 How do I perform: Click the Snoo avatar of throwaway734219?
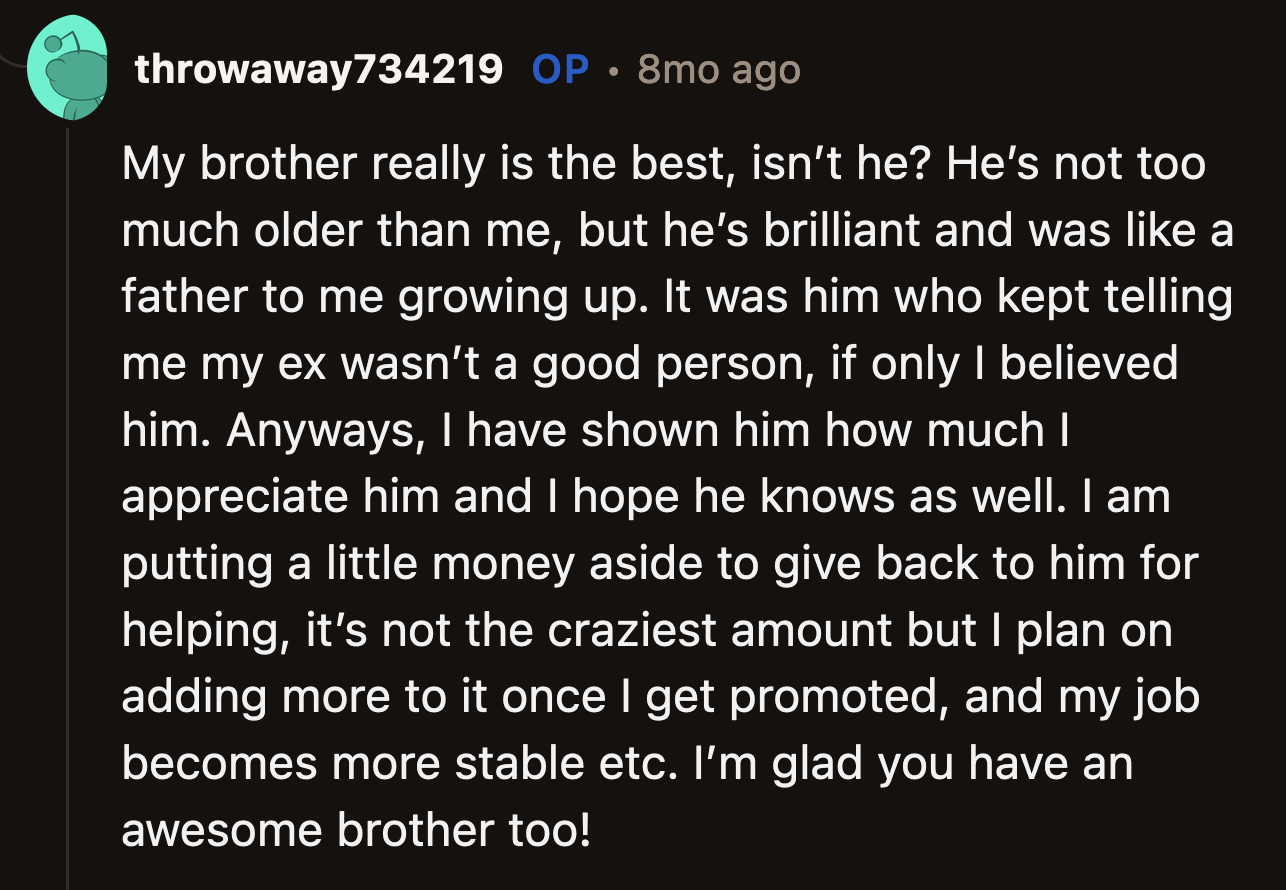tap(68, 65)
